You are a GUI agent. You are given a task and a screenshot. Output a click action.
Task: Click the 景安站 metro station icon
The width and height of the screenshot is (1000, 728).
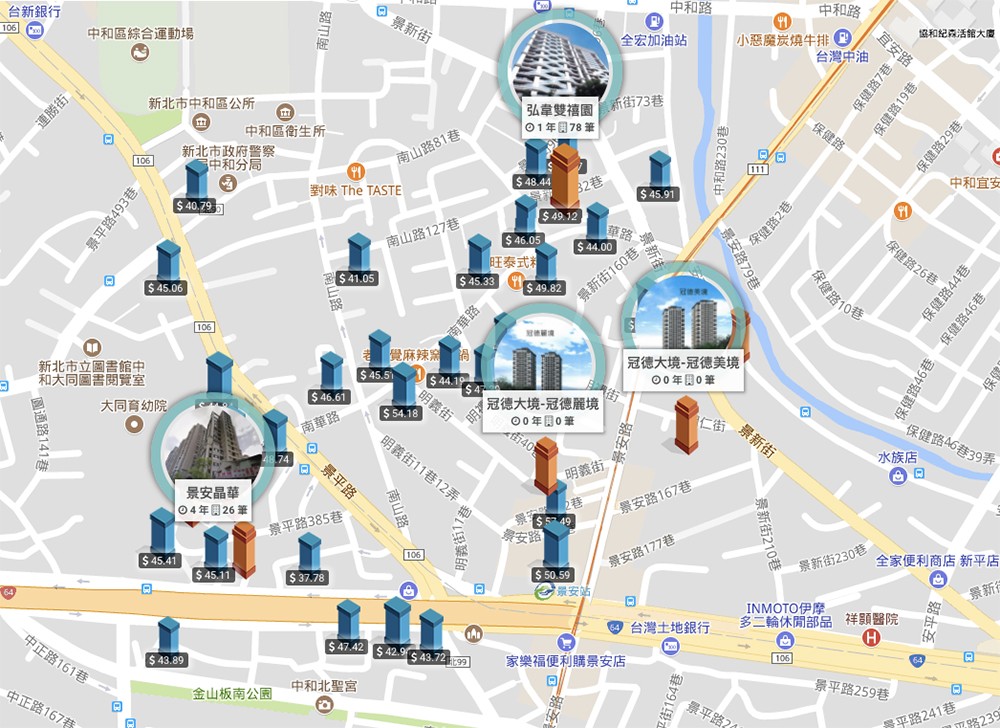[543, 592]
